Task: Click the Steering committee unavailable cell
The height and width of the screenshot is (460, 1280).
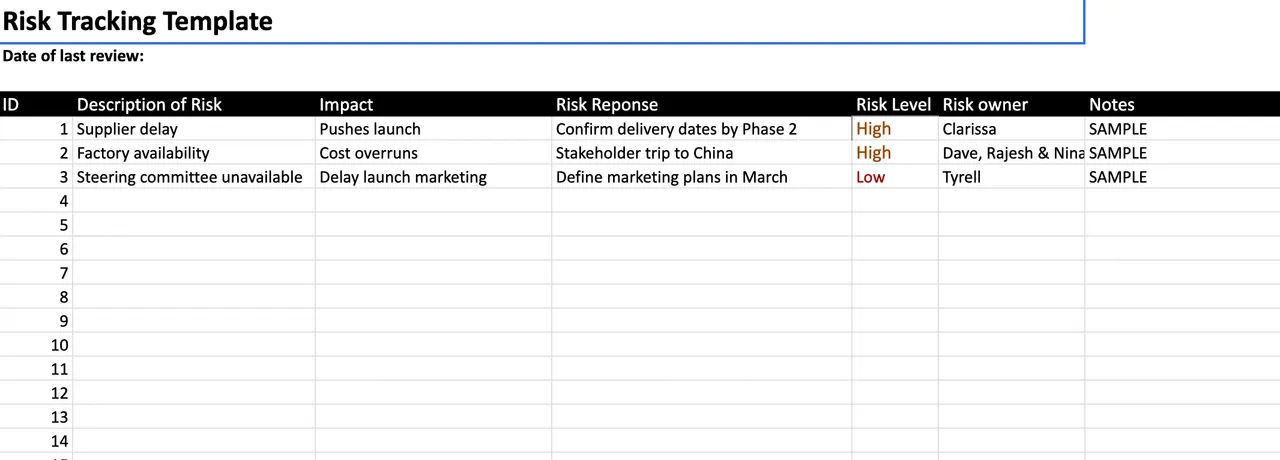Action: [194, 177]
